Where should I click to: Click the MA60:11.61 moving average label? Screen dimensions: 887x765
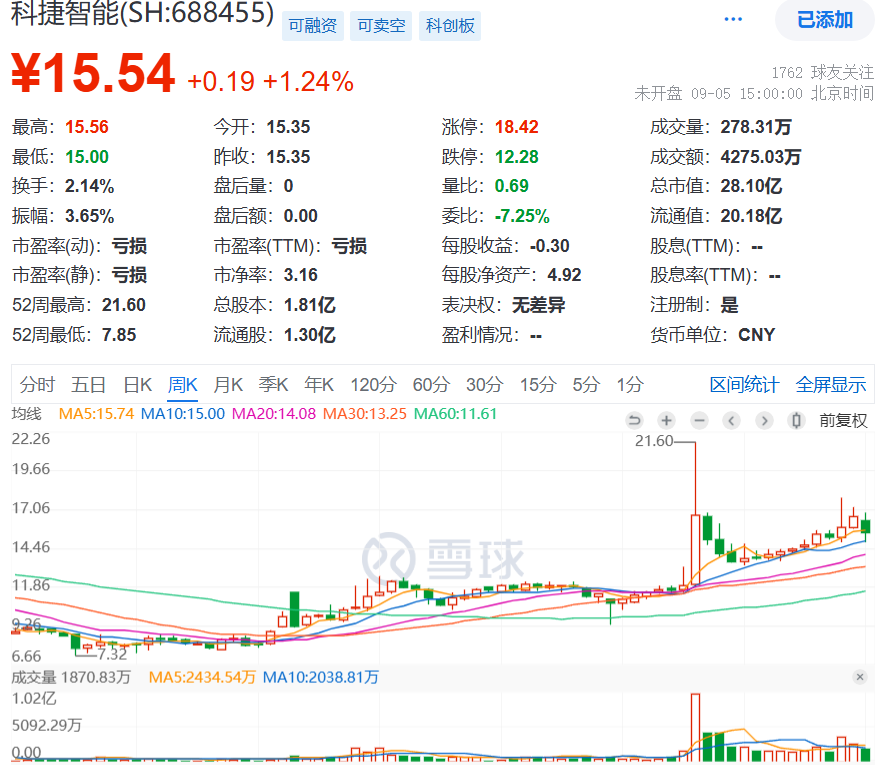[x=455, y=414]
